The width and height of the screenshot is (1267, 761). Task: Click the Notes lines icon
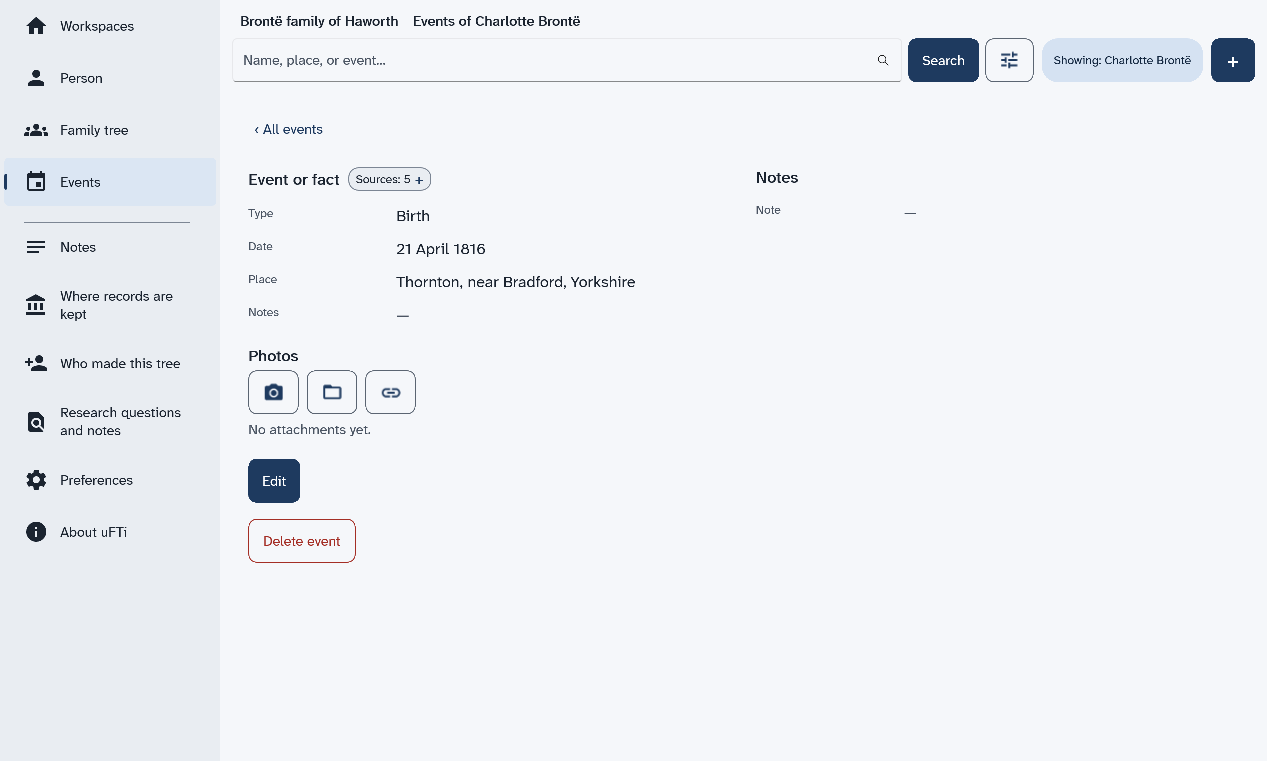(x=36, y=247)
